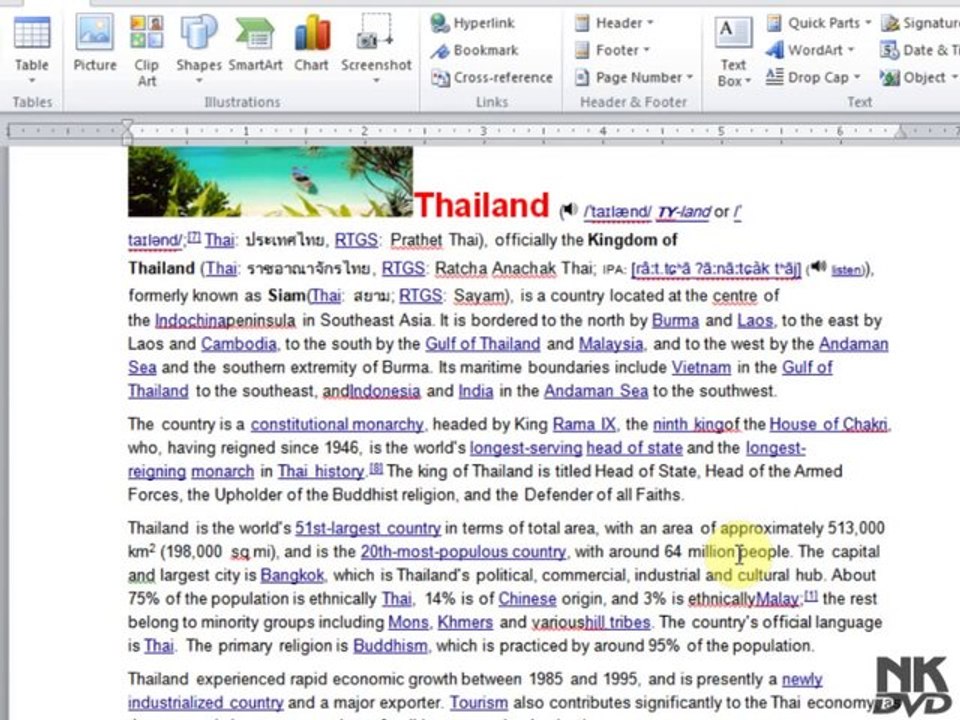Open the Khmers link

point(465,622)
